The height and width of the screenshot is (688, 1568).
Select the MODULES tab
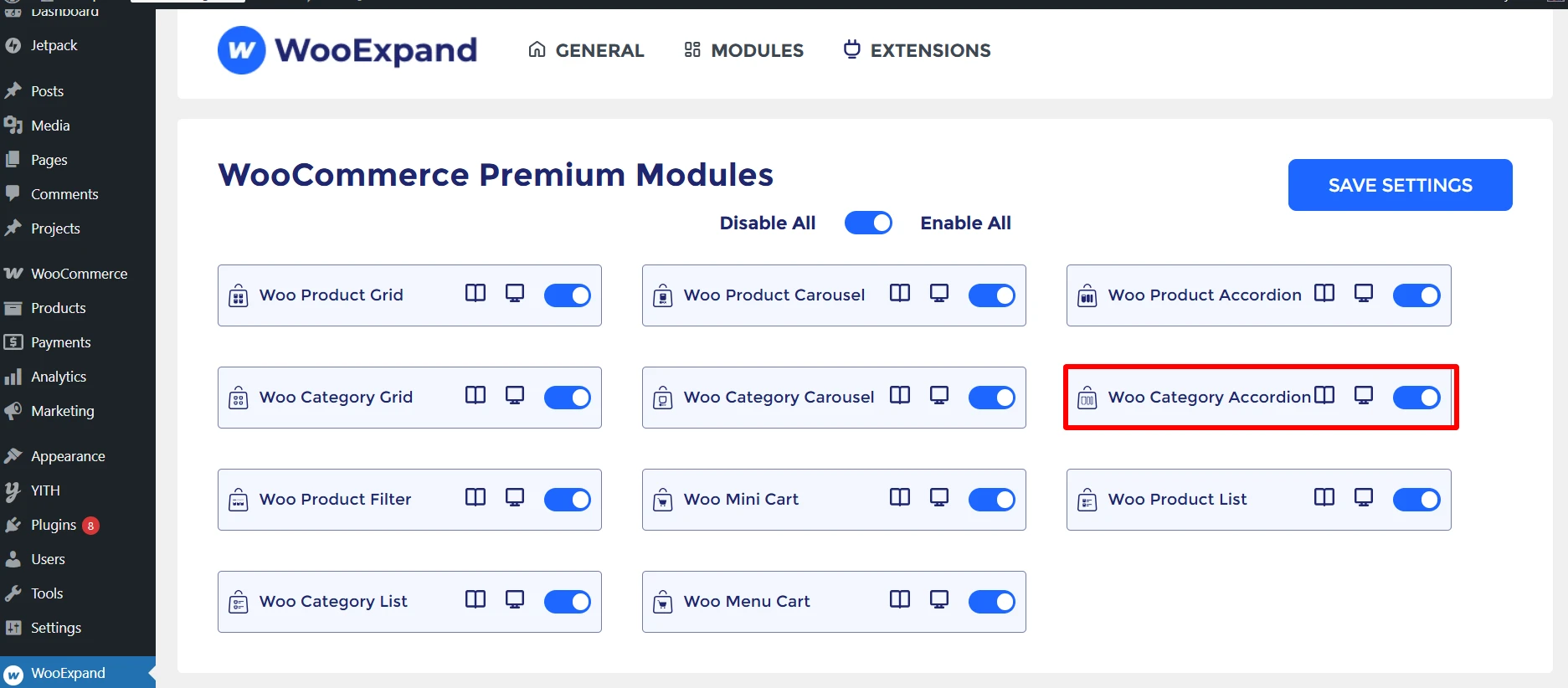[743, 50]
